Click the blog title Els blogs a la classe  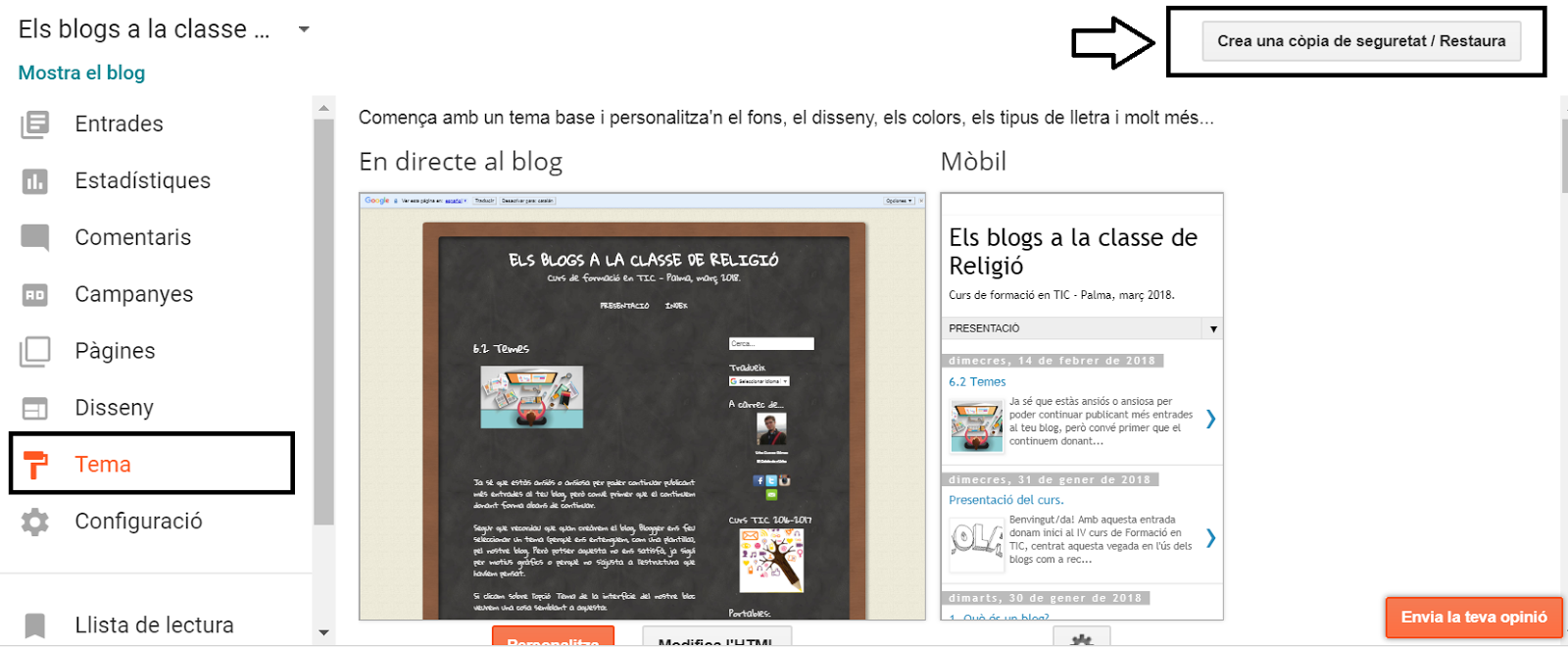pos(144,29)
